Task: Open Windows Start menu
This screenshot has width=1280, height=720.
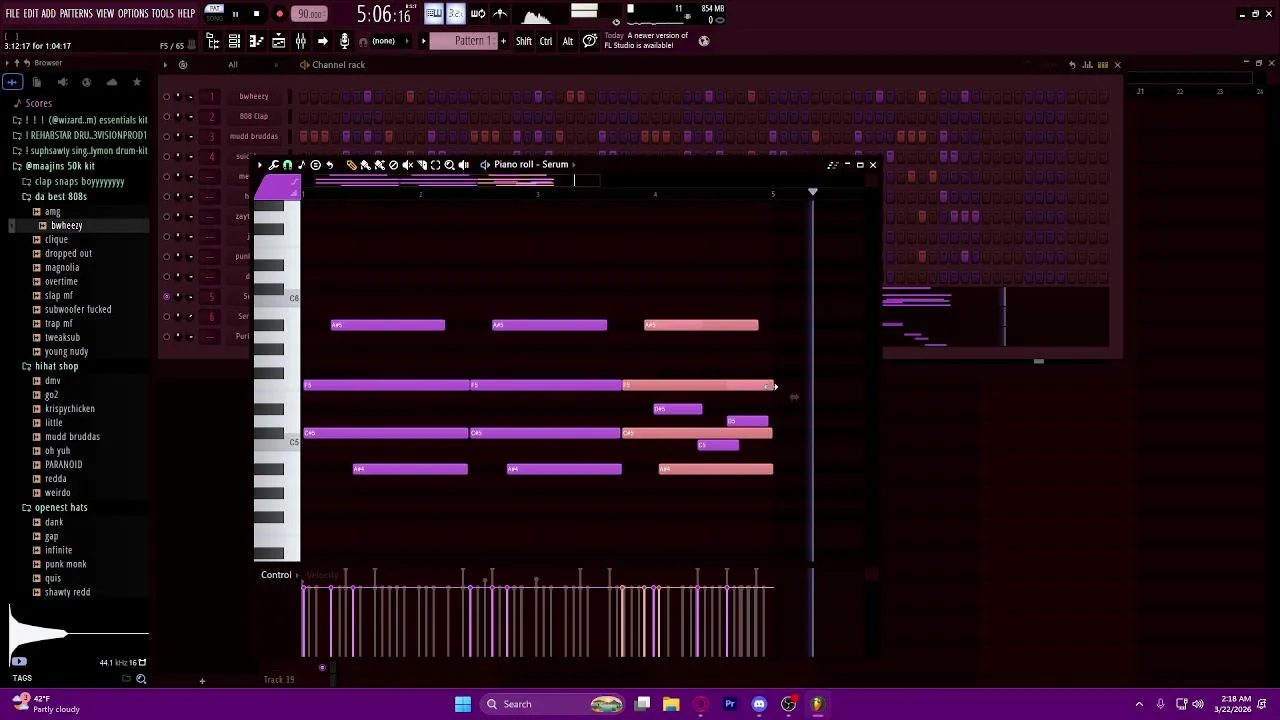Action: coord(463,704)
